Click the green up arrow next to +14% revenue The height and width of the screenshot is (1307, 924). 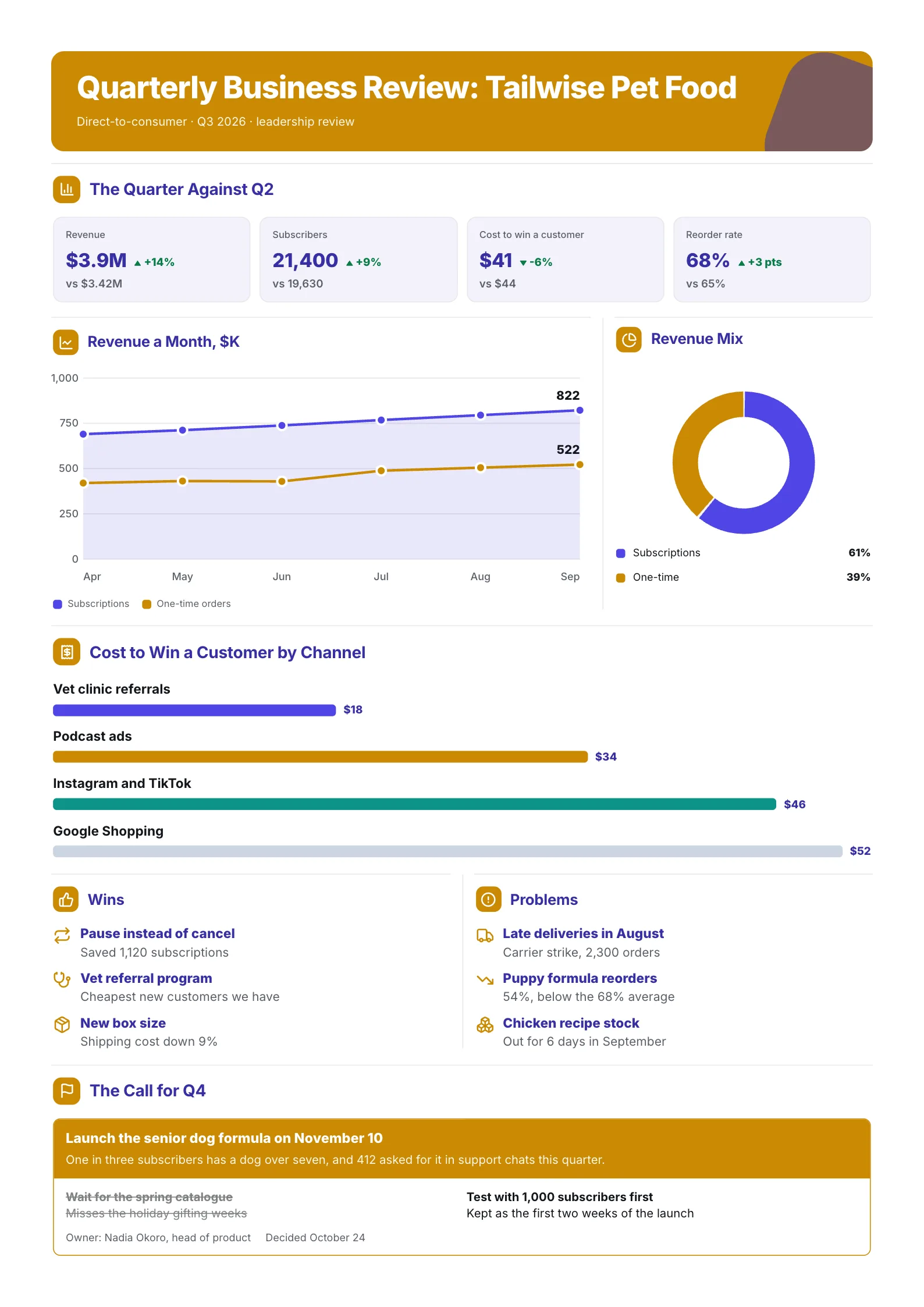tap(138, 263)
